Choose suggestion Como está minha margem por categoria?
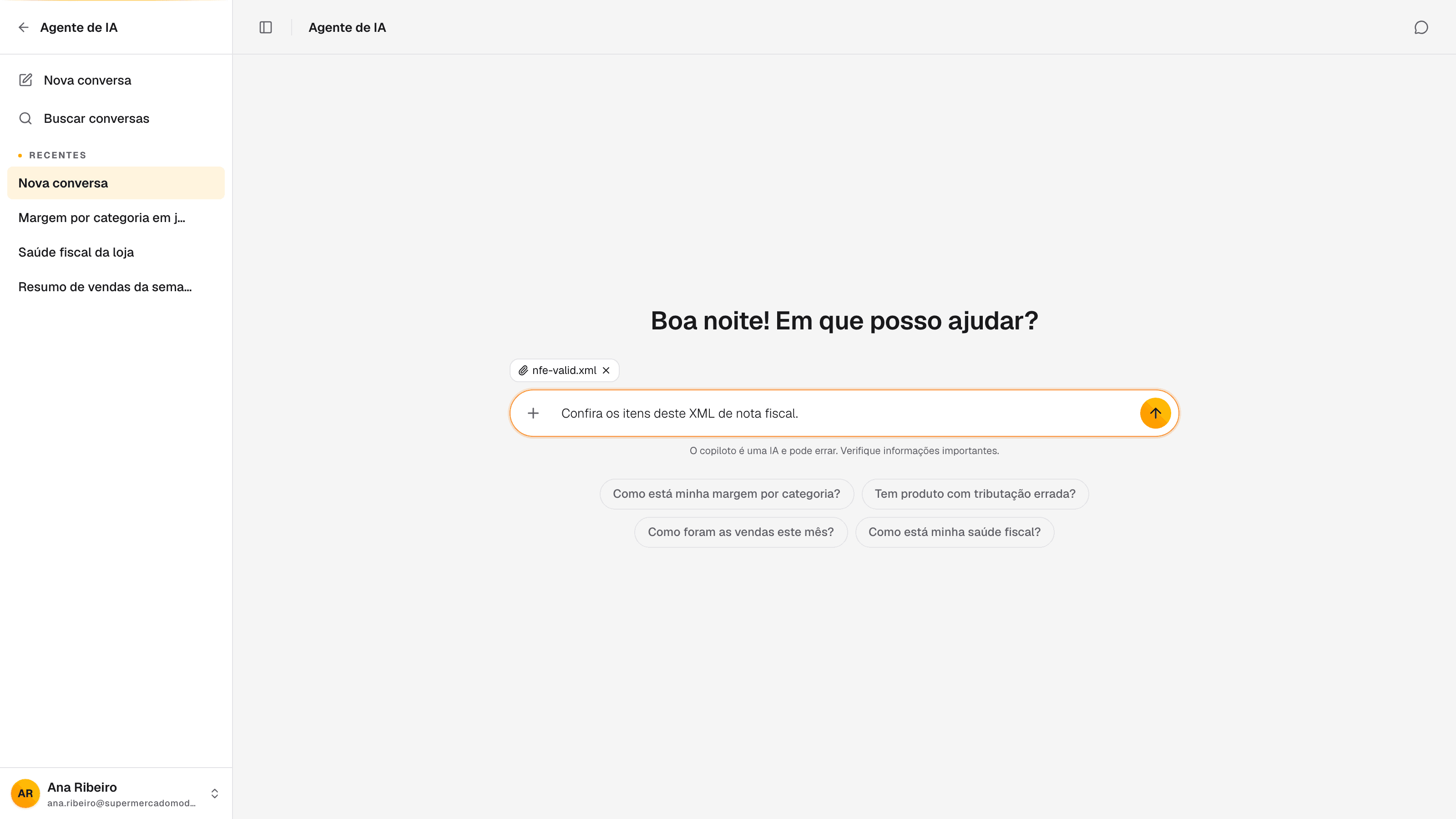 click(x=726, y=494)
